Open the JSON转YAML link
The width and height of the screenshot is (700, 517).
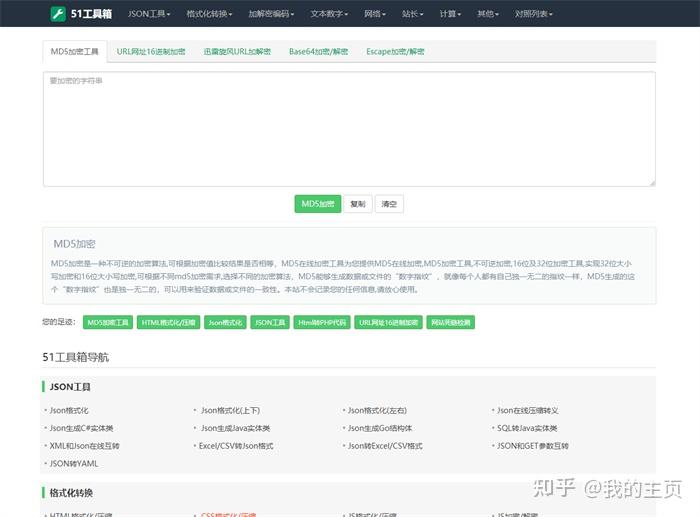coord(74,463)
